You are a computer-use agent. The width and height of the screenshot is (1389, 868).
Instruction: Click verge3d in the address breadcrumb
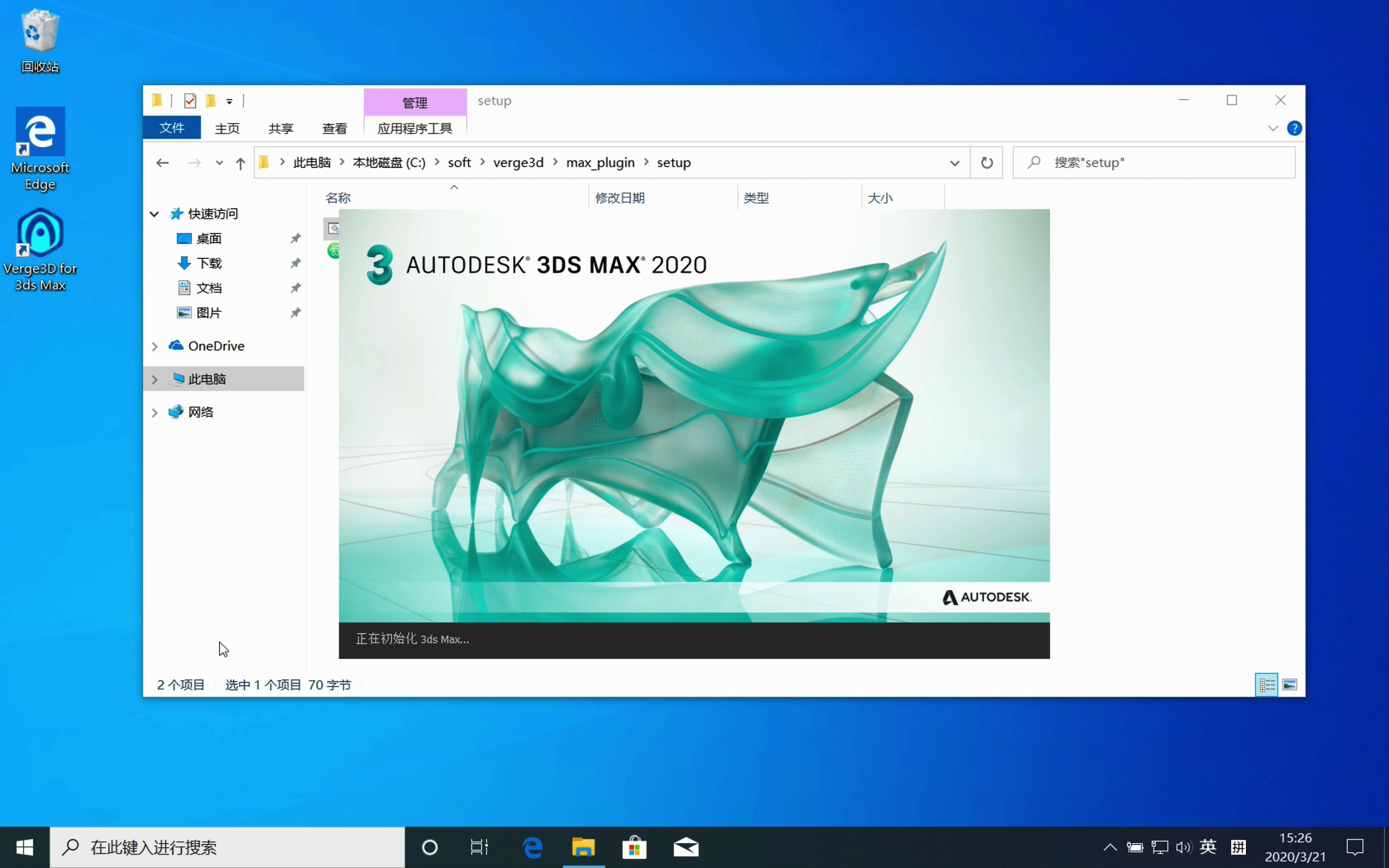click(518, 162)
